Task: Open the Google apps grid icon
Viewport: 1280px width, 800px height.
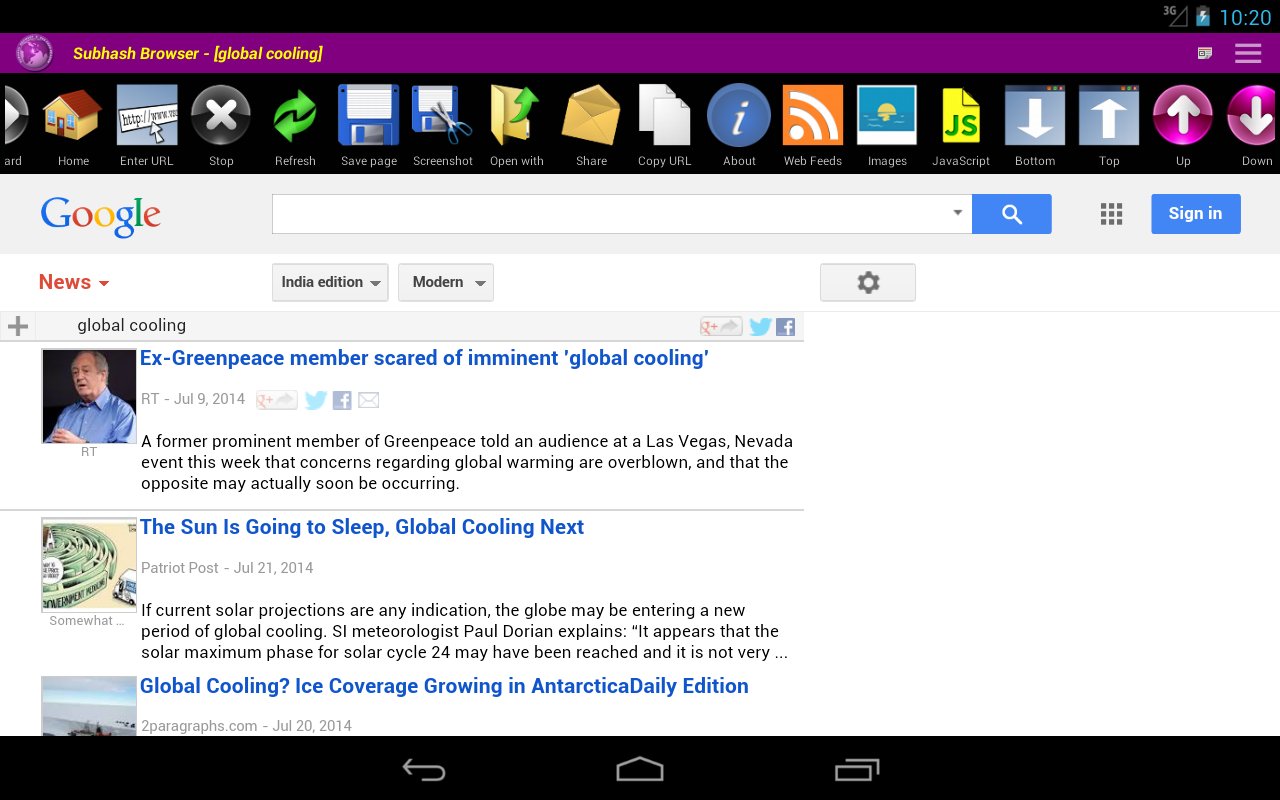Action: click(x=1111, y=214)
